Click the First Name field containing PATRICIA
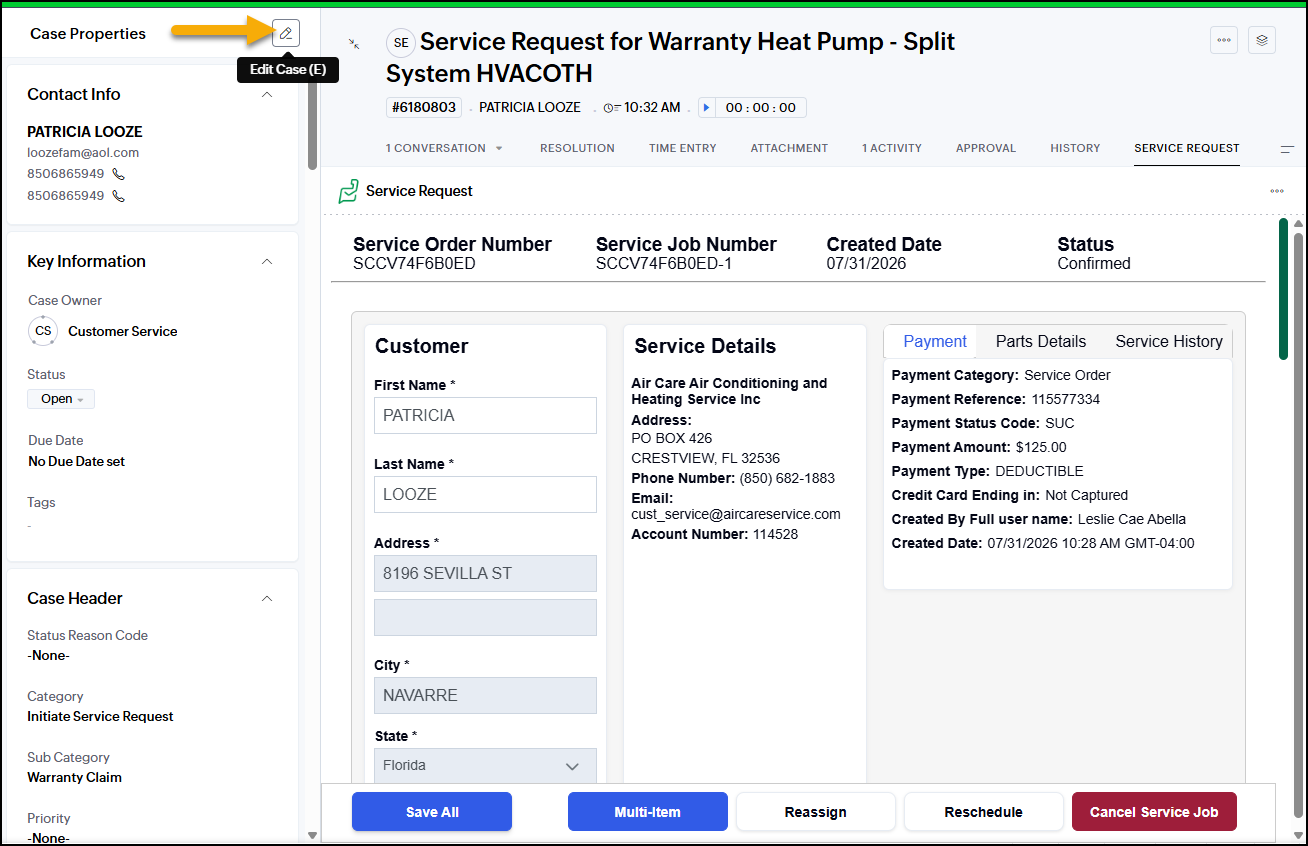The width and height of the screenshot is (1308, 846). [485, 415]
